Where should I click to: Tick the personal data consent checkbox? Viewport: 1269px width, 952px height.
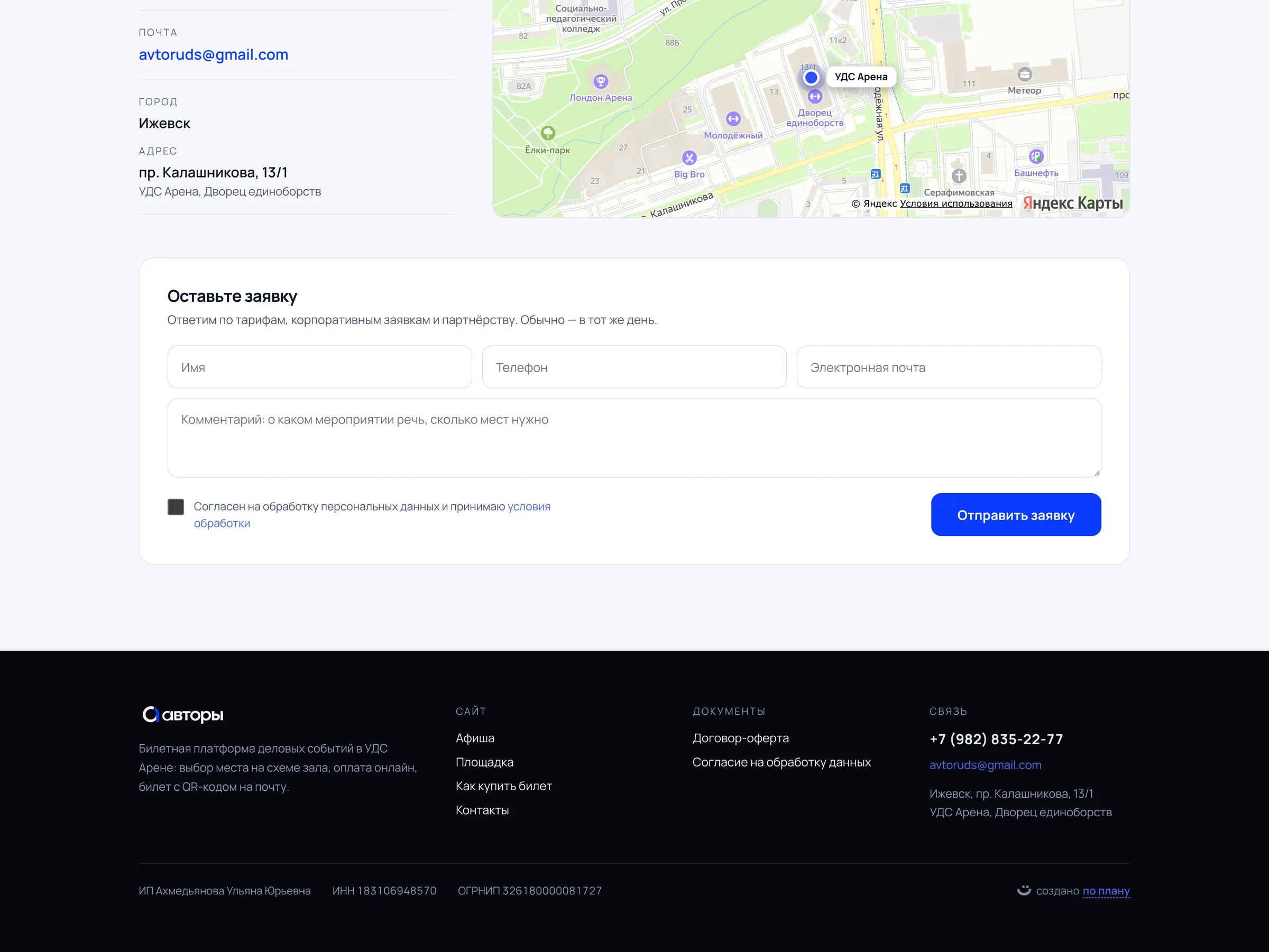click(176, 507)
